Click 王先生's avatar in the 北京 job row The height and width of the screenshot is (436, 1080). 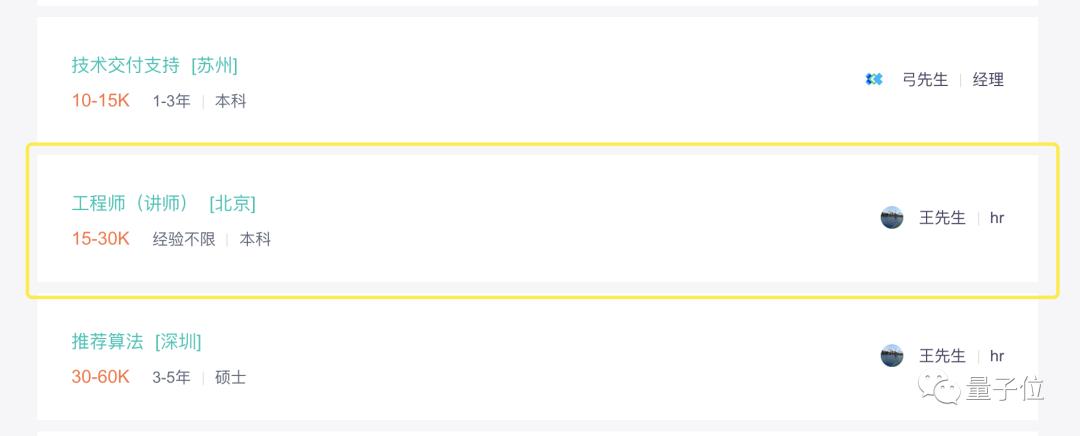[892, 217]
